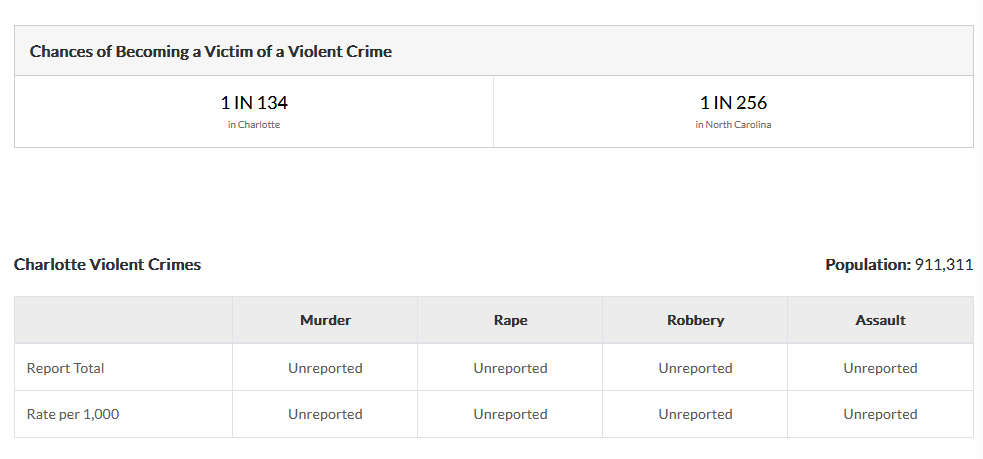Click the Robbery Rate per 1,000 cell
This screenshot has width=983, height=459.
click(695, 414)
